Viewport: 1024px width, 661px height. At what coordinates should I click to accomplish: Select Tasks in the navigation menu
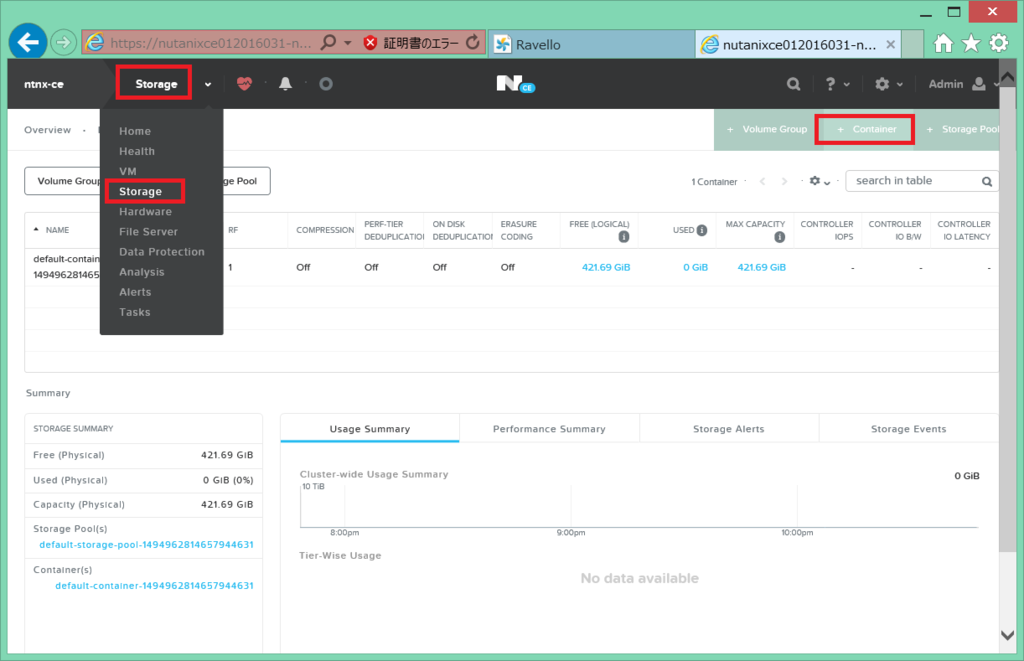click(x=135, y=313)
